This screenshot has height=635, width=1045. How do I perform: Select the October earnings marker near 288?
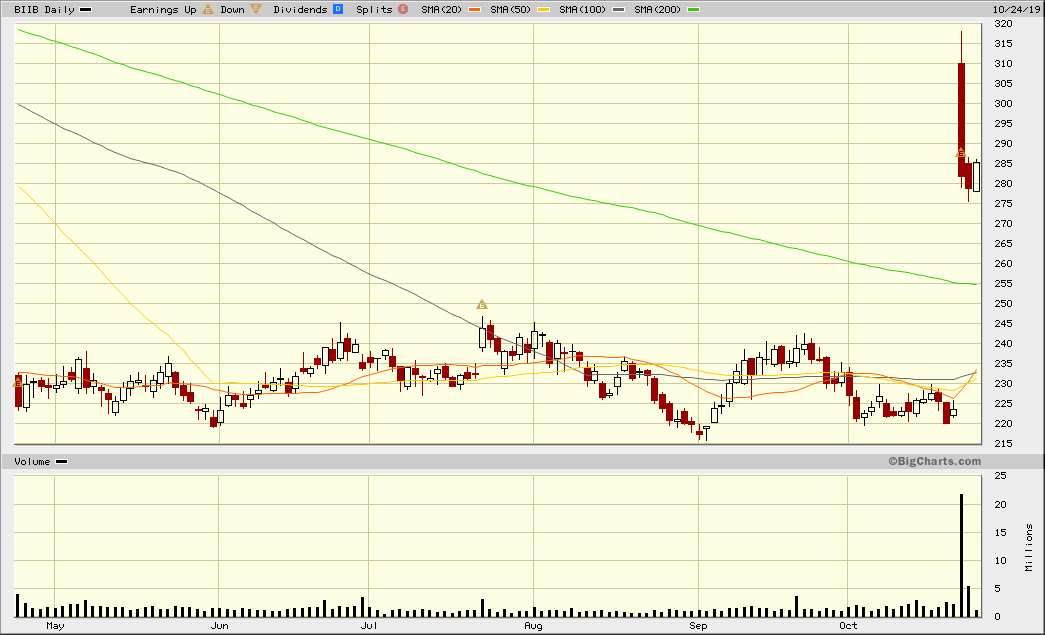[960, 153]
